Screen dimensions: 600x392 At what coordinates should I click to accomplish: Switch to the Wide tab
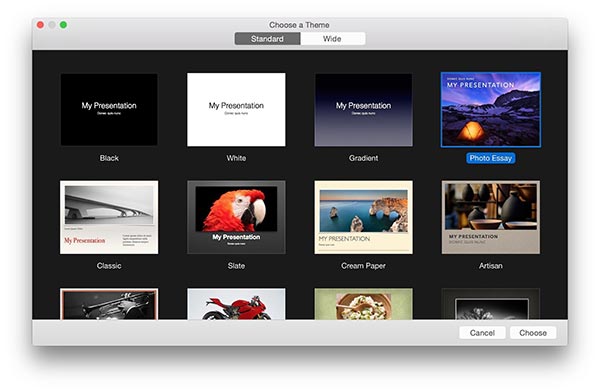click(333, 39)
